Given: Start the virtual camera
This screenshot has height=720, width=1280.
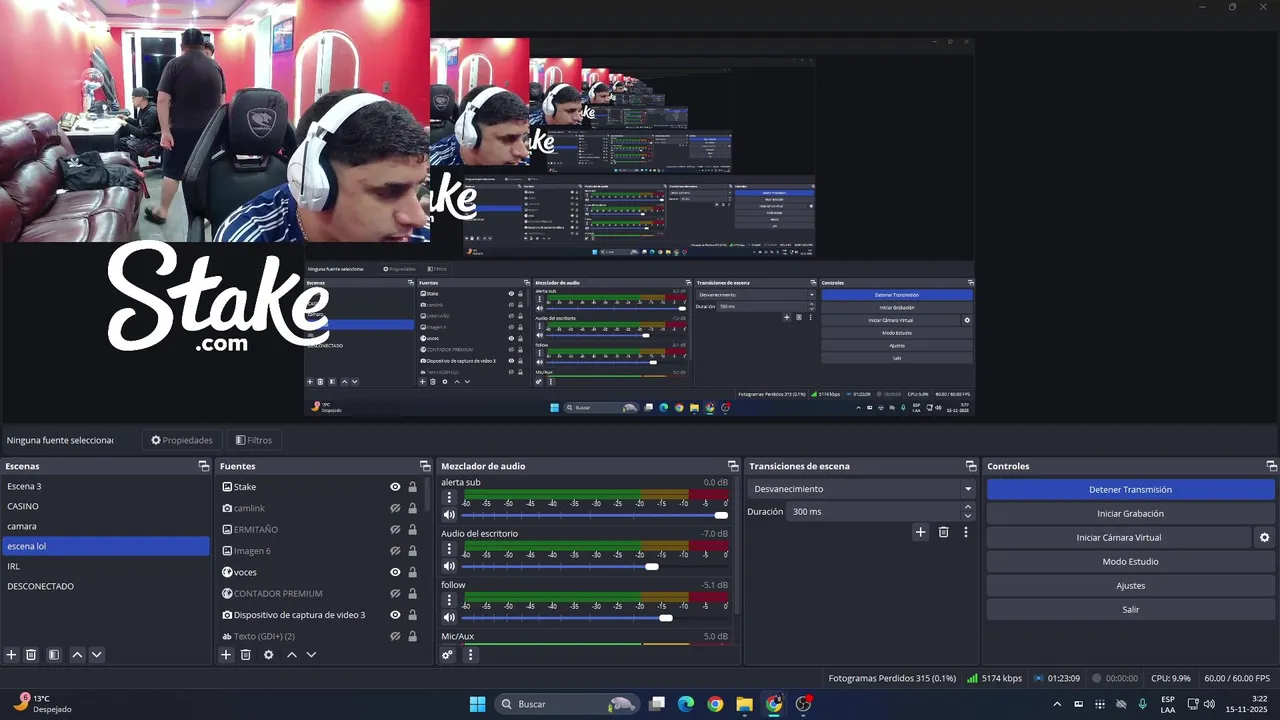Looking at the screenshot, I should coord(1118,538).
